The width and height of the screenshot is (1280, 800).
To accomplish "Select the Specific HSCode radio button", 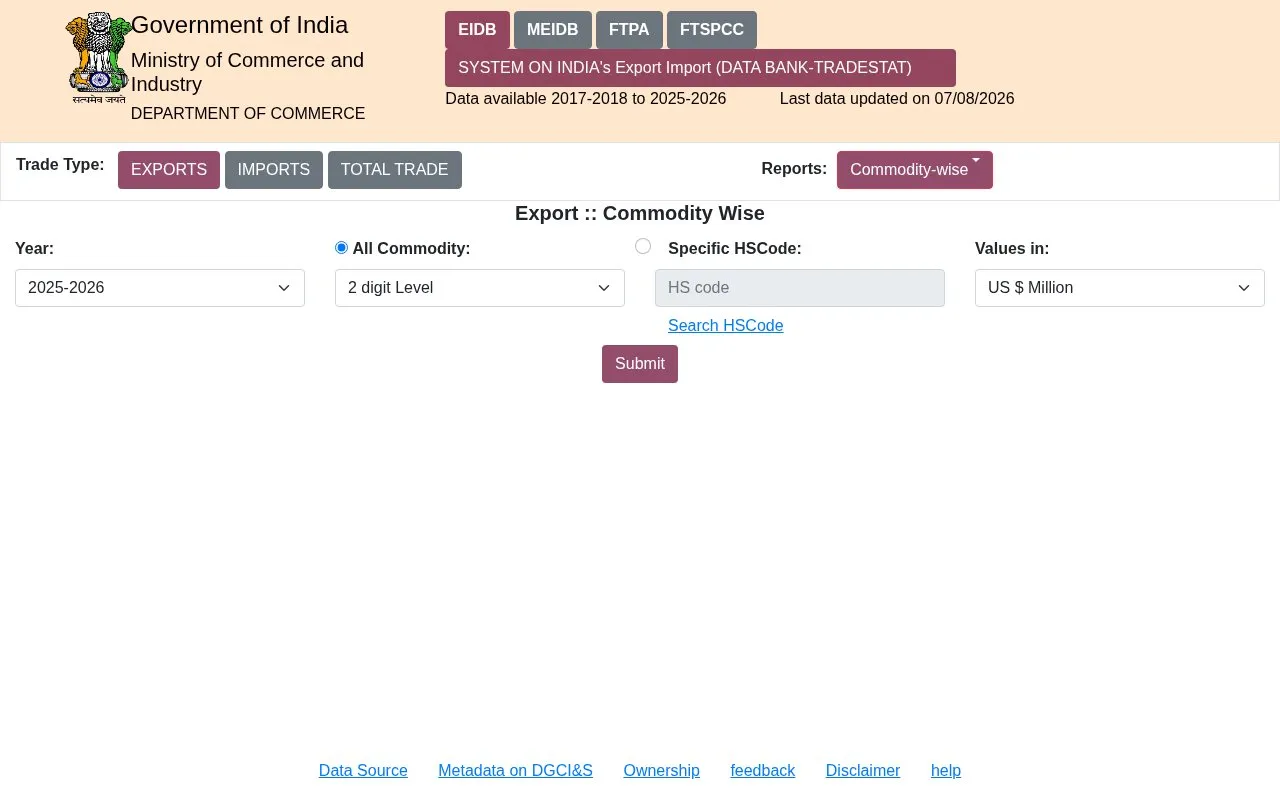I will [x=643, y=246].
